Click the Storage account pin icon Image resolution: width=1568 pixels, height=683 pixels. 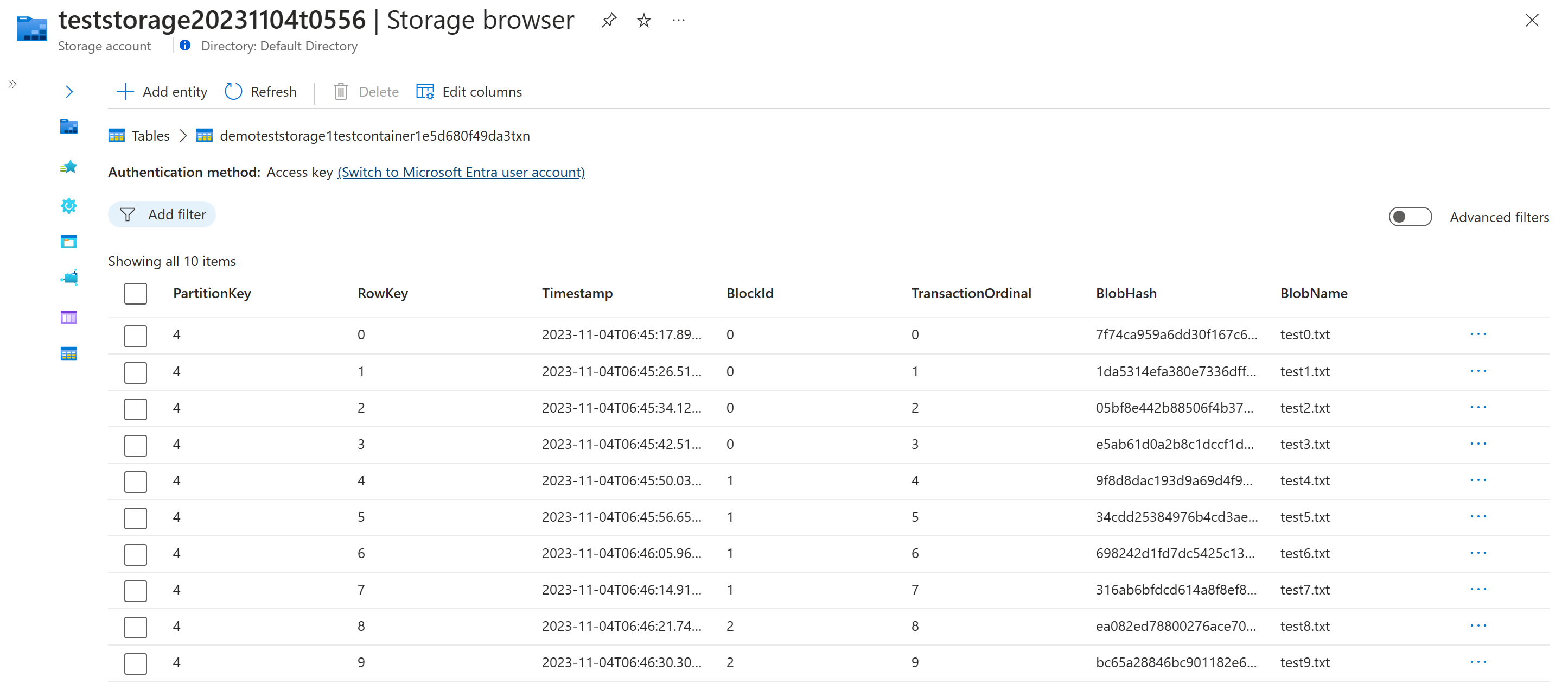(x=611, y=21)
